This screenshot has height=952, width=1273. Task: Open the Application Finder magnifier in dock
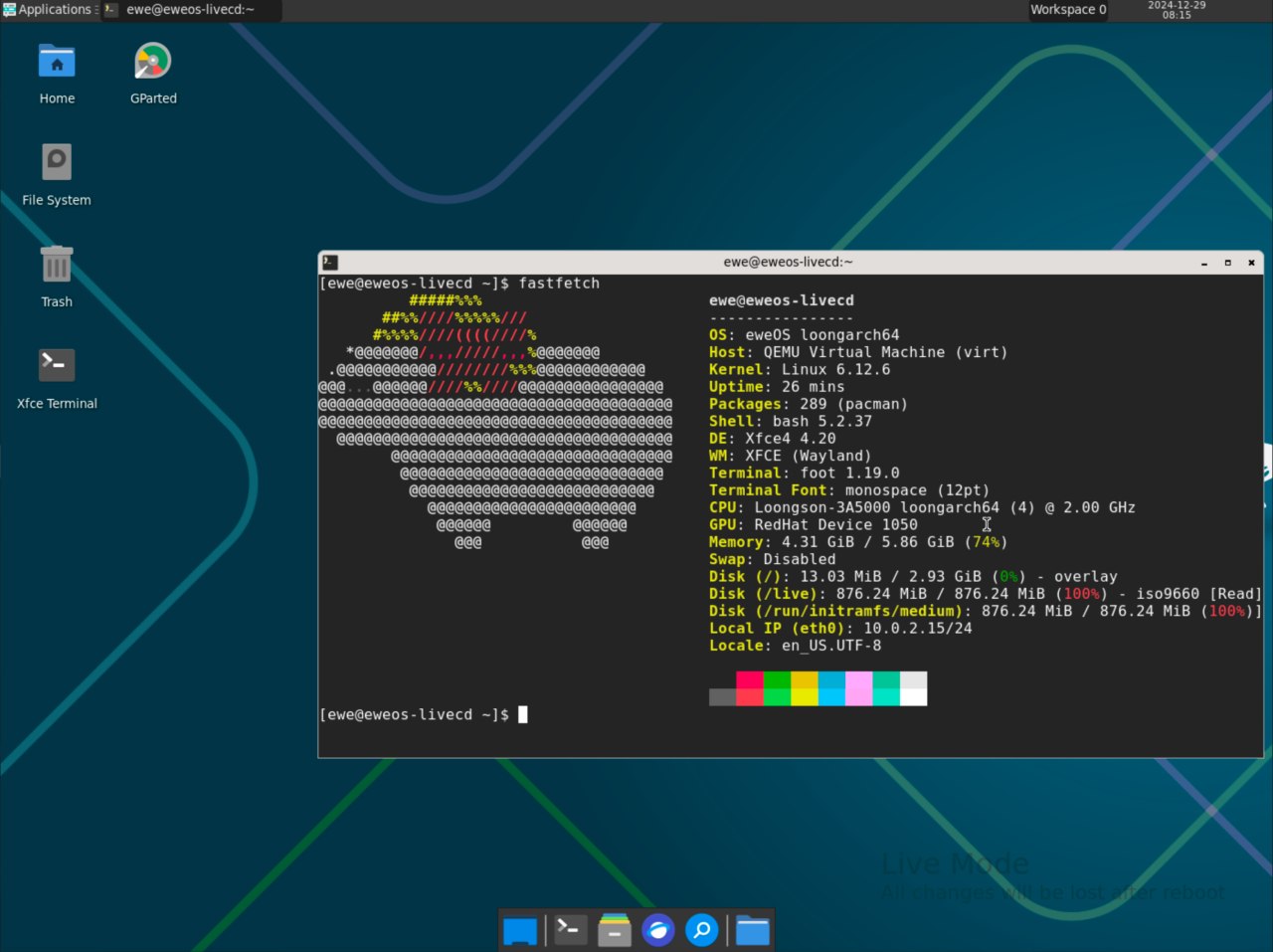coord(702,930)
